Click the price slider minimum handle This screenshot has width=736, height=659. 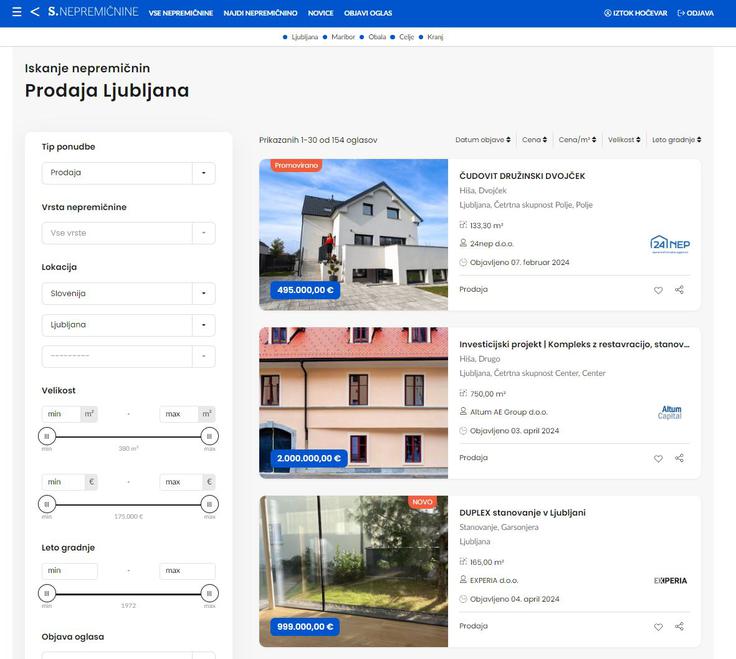46,505
